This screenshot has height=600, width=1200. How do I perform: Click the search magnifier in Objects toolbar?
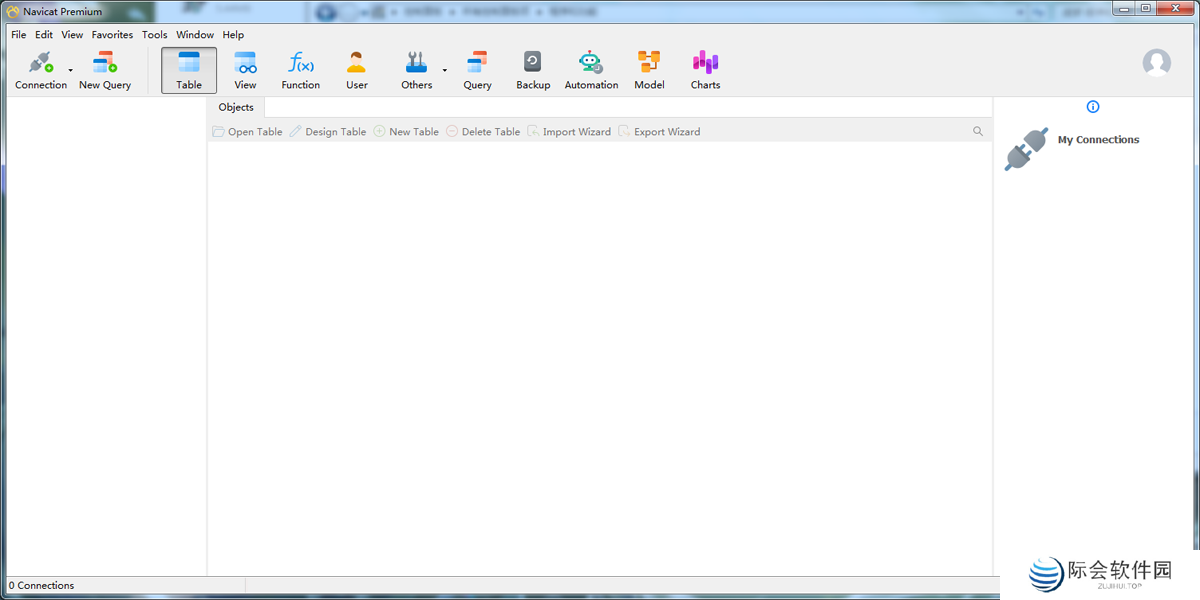978,131
